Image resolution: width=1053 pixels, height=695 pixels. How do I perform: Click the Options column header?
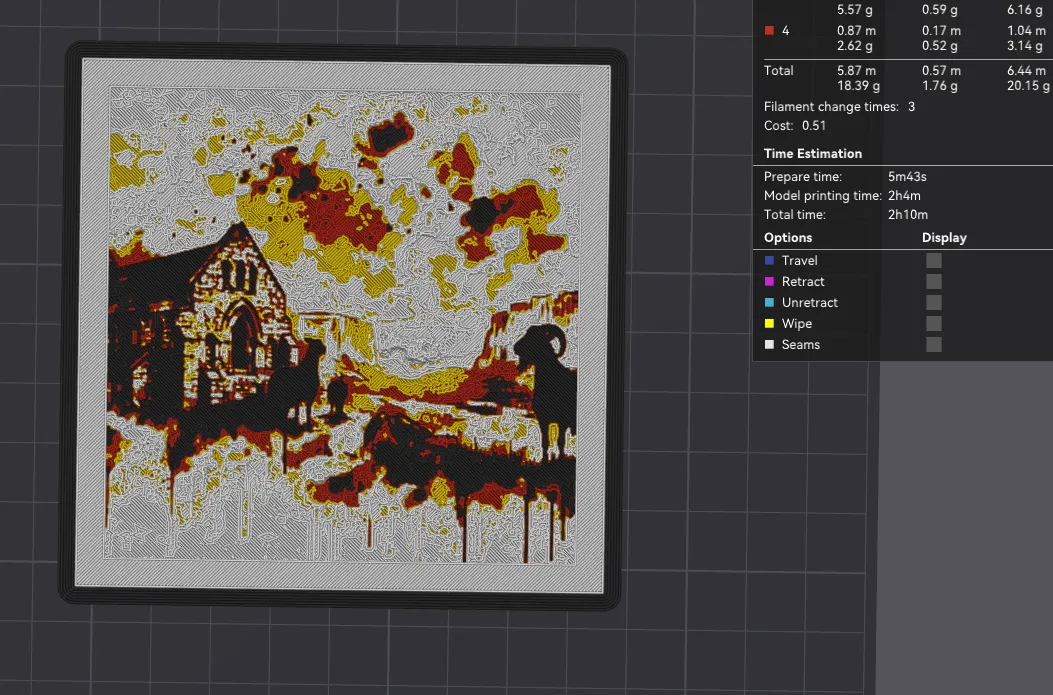click(788, 238)
